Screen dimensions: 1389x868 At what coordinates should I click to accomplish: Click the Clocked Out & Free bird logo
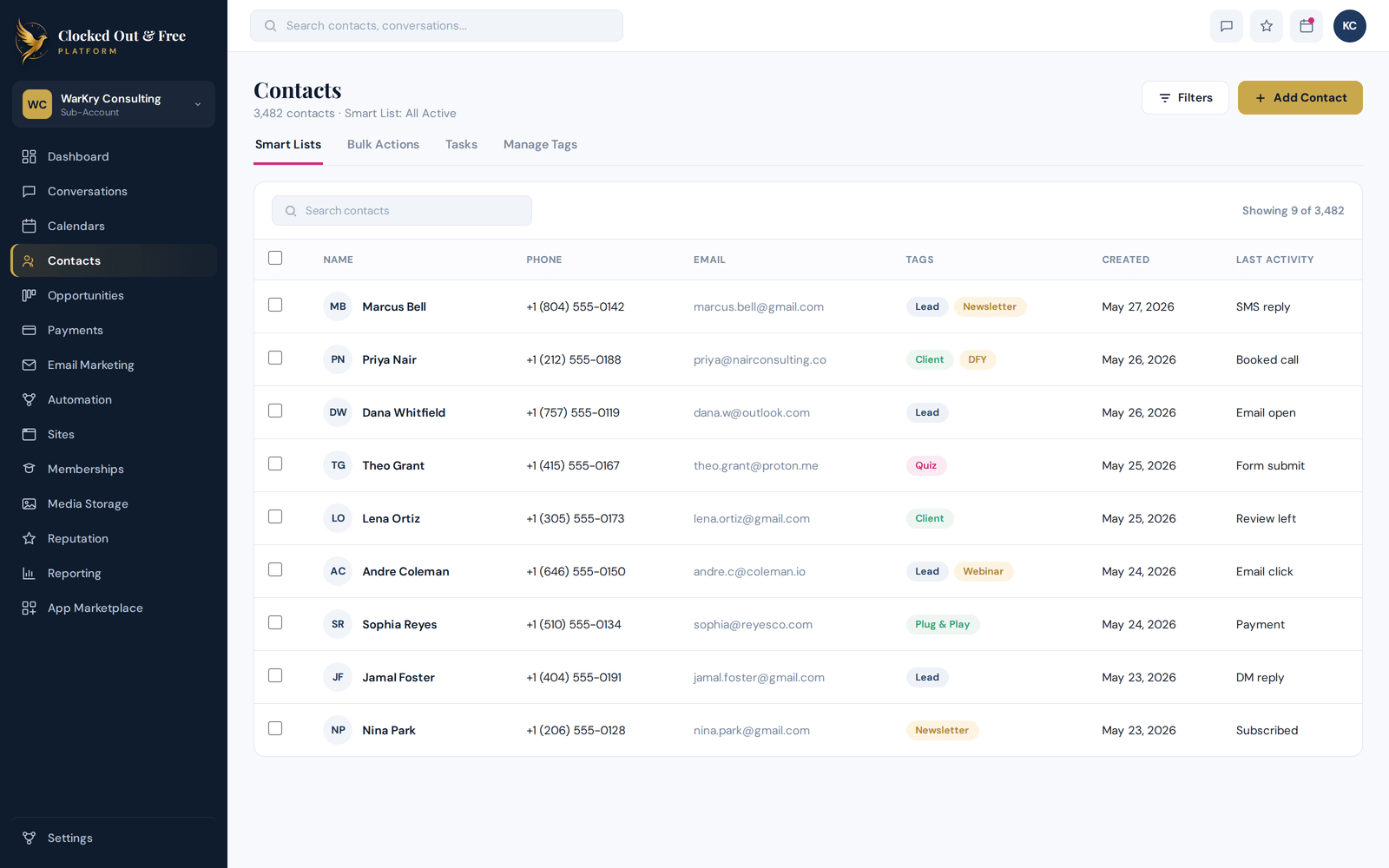click(x=32, y=41)
